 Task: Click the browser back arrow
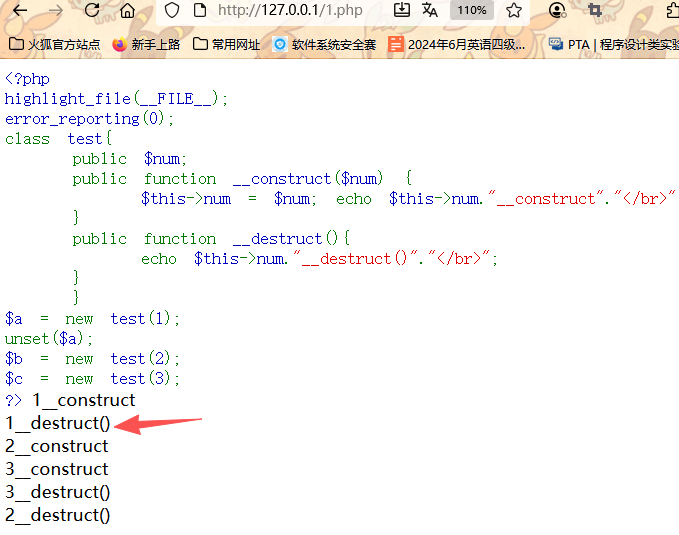click(19, 11)
